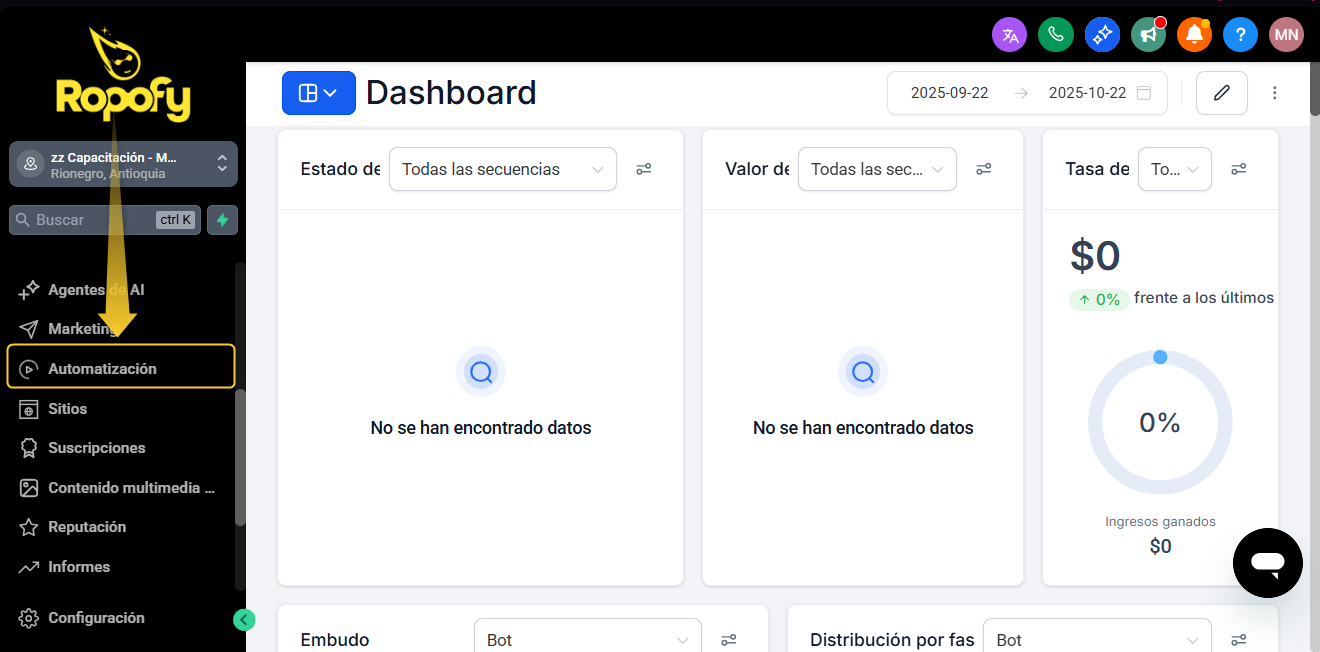Viewport: 1320px width, 652px height.
Task: Open Reputación from the sidebar menu
Action: pyautogui.click(x=87, y=527)
